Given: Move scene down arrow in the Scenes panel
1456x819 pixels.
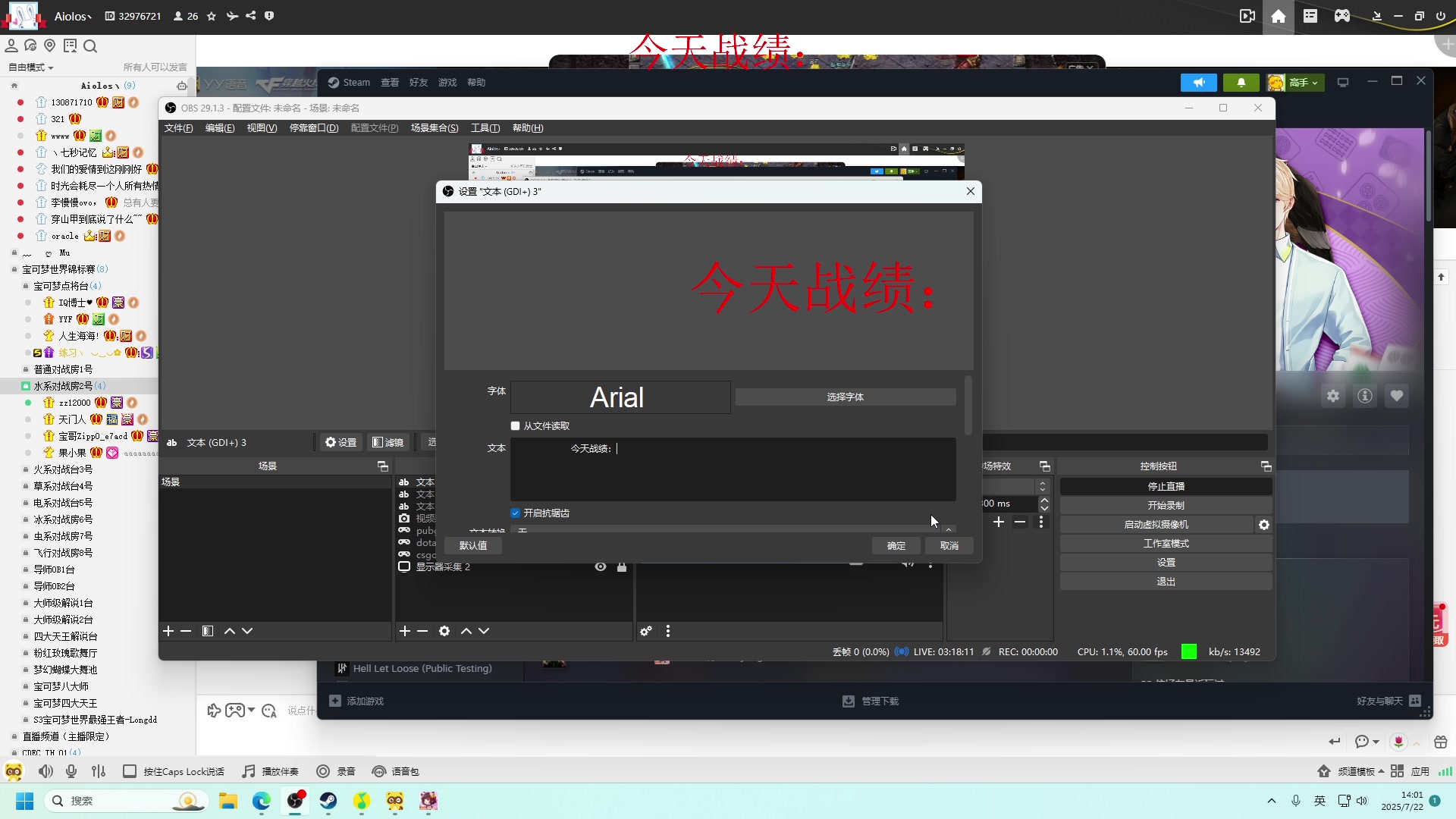Looking at the screenshot, I should pos(247,631).
